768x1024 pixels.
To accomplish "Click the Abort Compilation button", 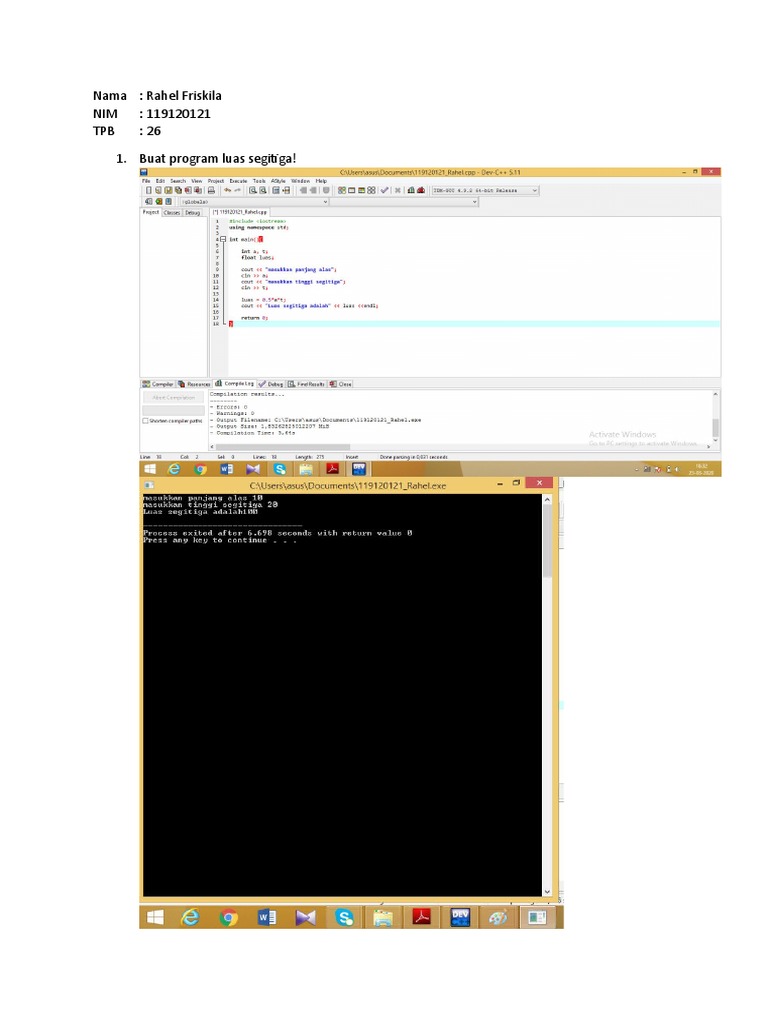I will point(174,397).
